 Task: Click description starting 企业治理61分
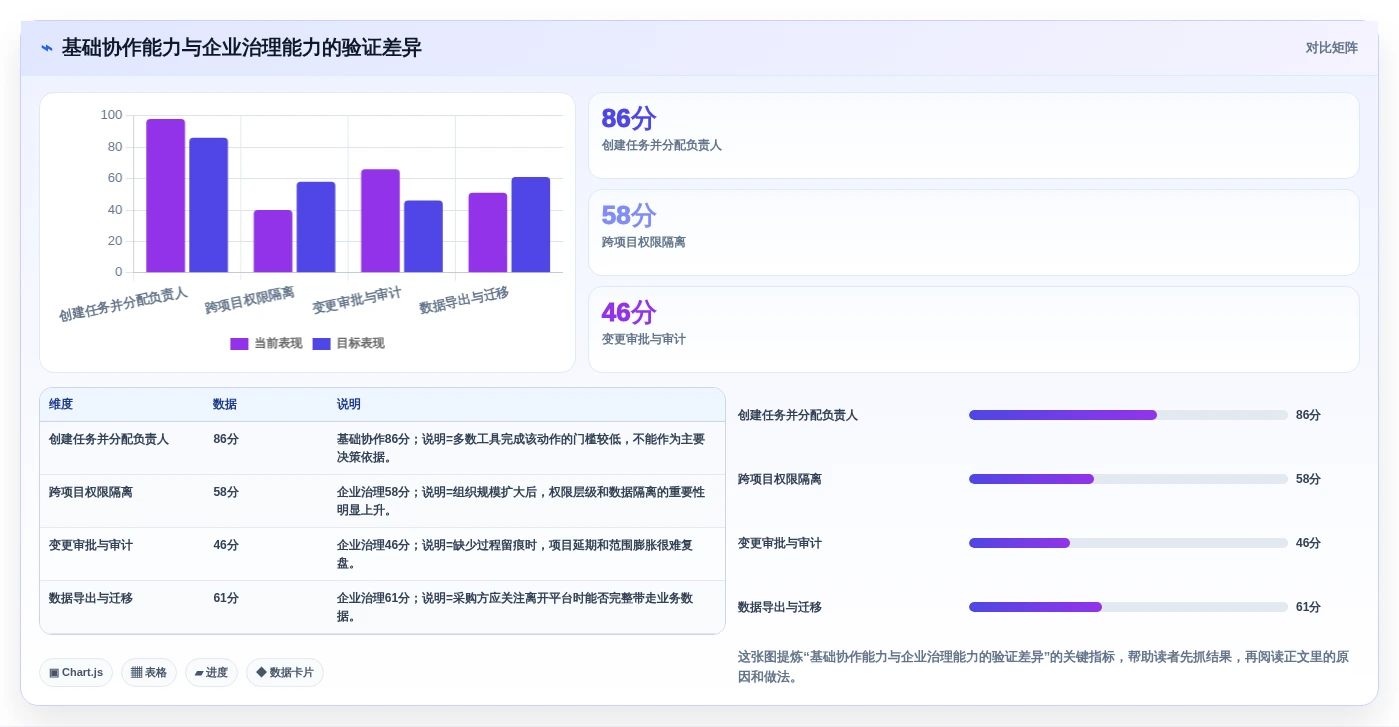click(x=515, y=607)
